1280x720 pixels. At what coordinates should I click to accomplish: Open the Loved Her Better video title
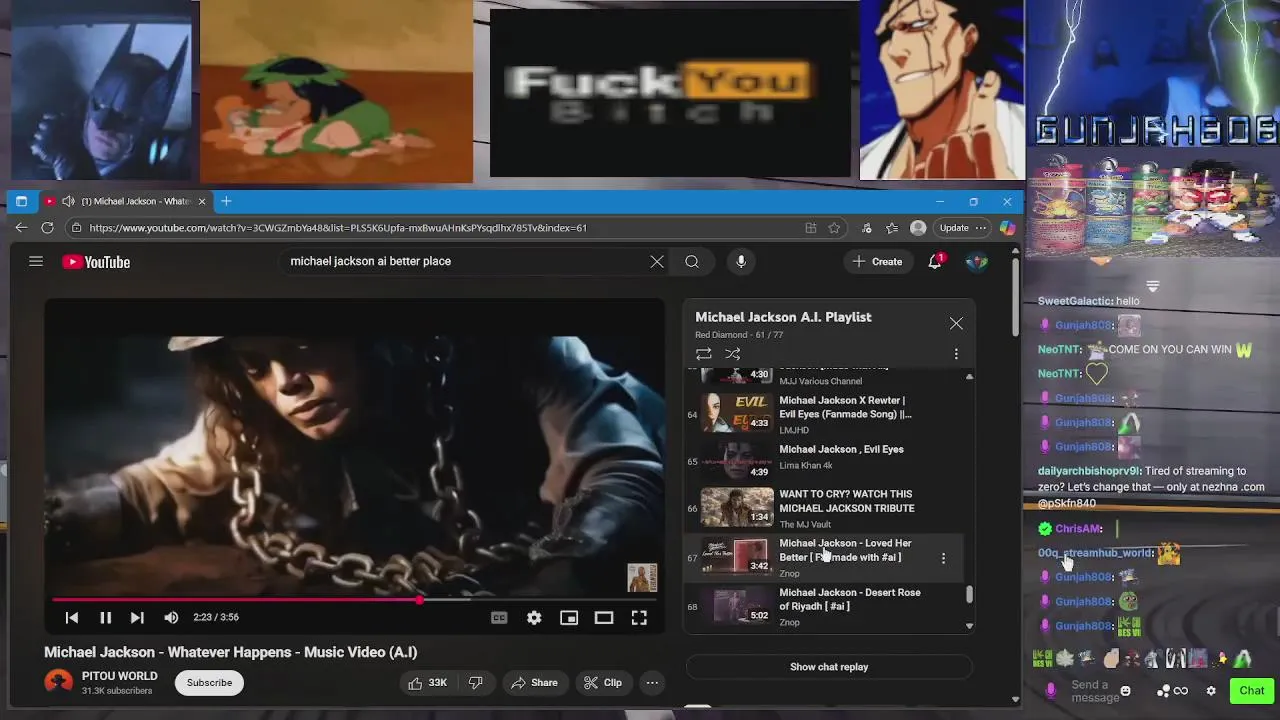click(845, 550)
